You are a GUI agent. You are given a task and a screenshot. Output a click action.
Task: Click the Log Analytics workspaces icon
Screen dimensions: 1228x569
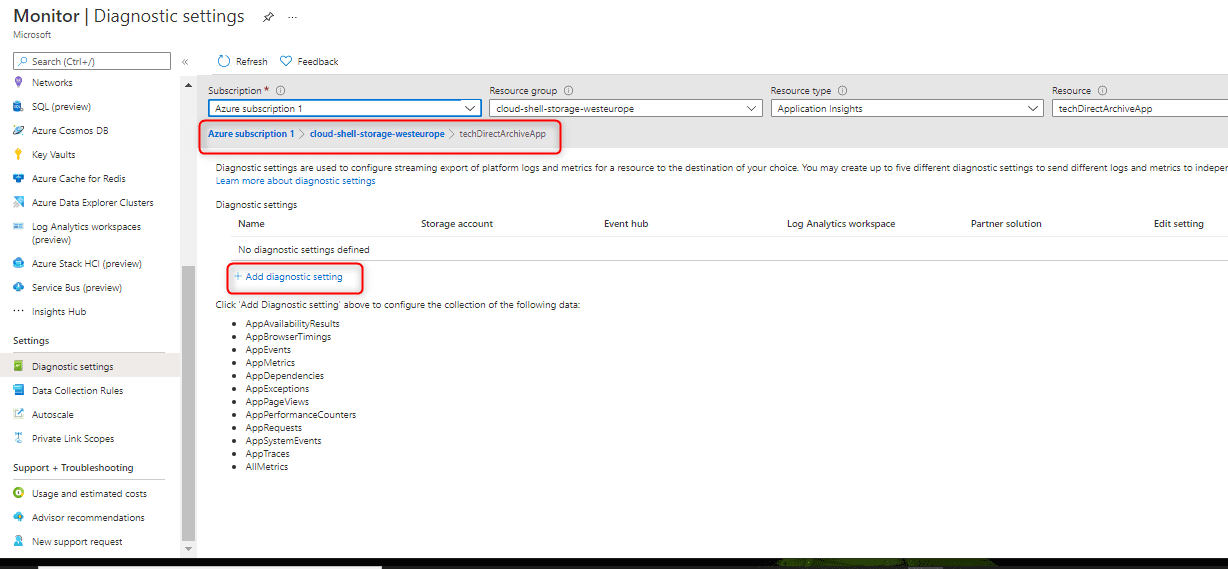(18, 227)
